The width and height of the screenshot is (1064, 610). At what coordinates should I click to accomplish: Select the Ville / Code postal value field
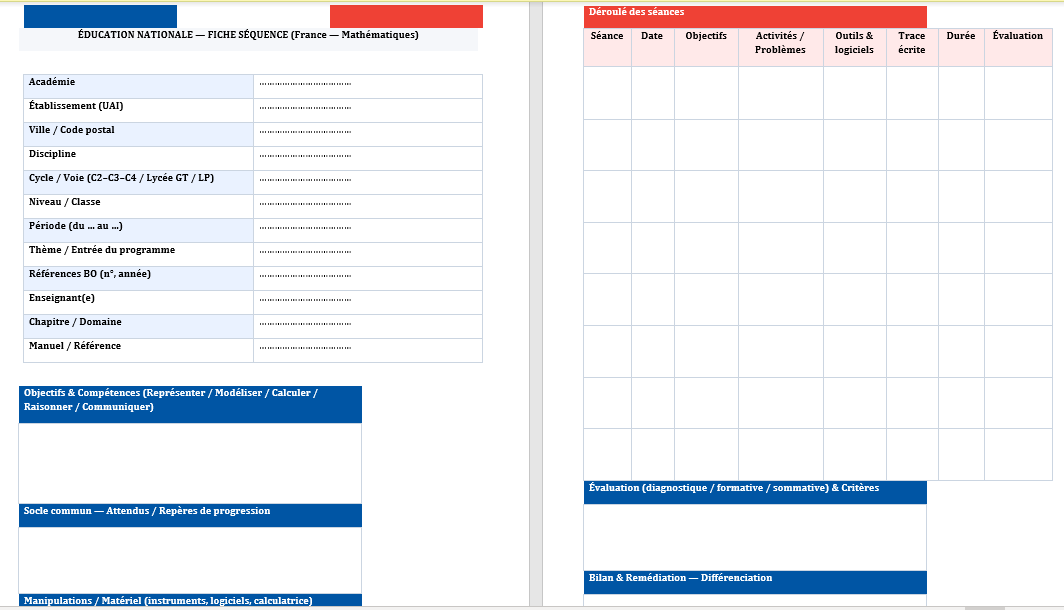point(367,133)
